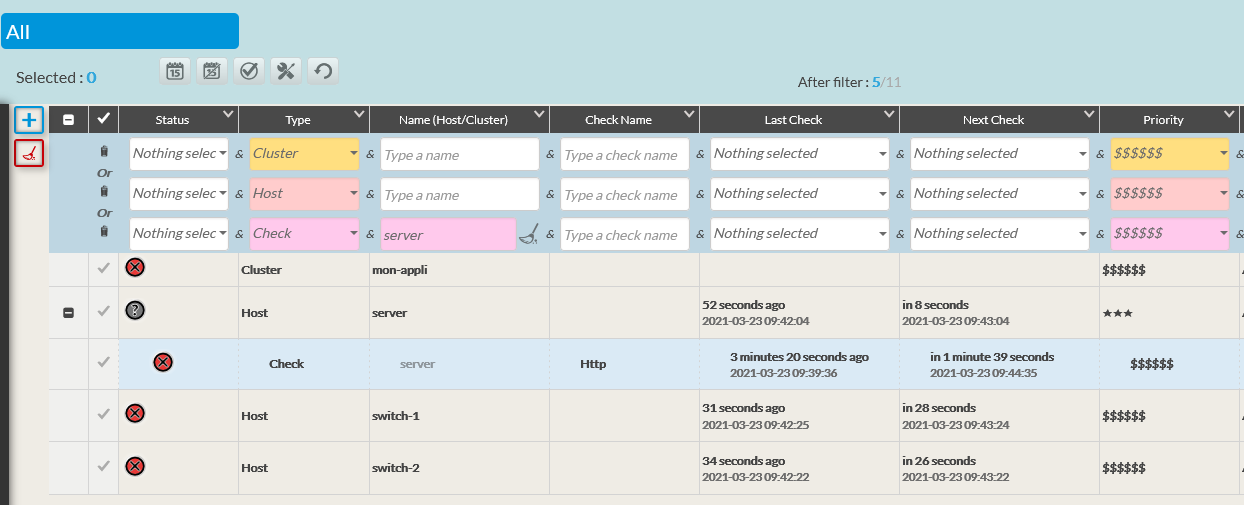The width and height of the screenshot is (1244, 505).
Task: Select the switch-1 host row checkmark
Action: [103, 415]
